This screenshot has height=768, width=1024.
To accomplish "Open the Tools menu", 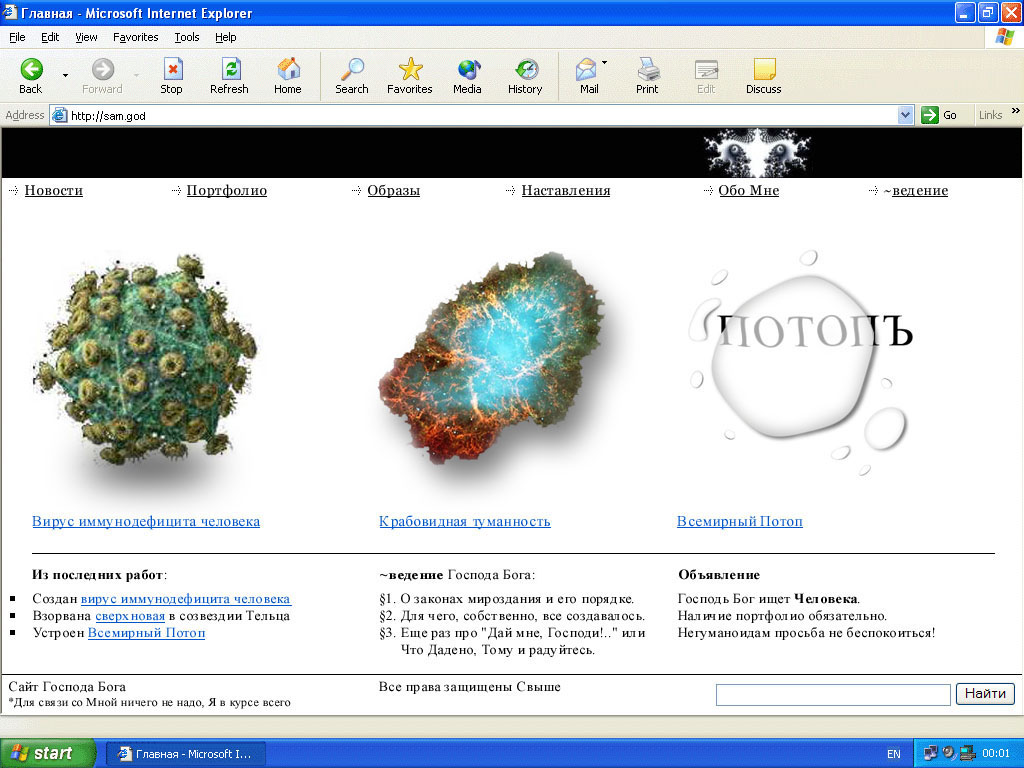I will pos(187,37).
